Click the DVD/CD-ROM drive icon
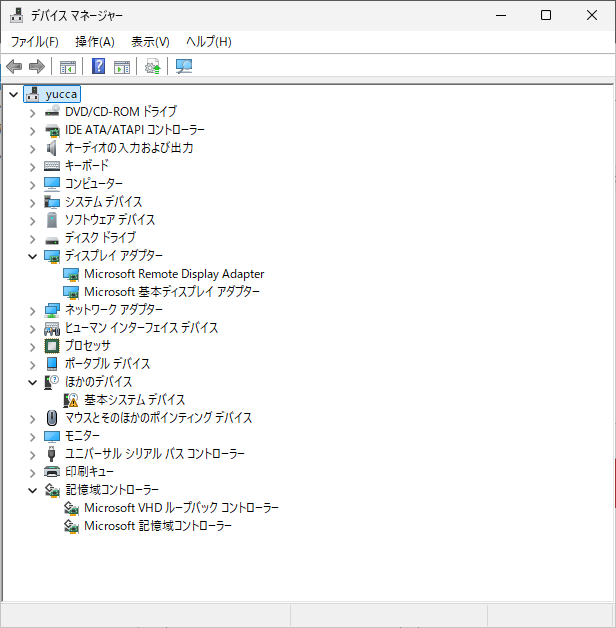616x628 pixels. pyautogui.click(x=52, y=112)
